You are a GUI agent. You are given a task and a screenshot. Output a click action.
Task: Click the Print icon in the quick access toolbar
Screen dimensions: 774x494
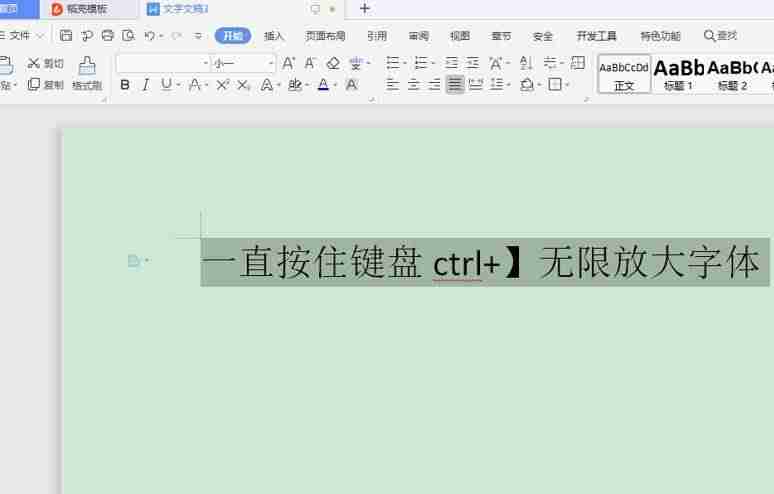[107, 36]
